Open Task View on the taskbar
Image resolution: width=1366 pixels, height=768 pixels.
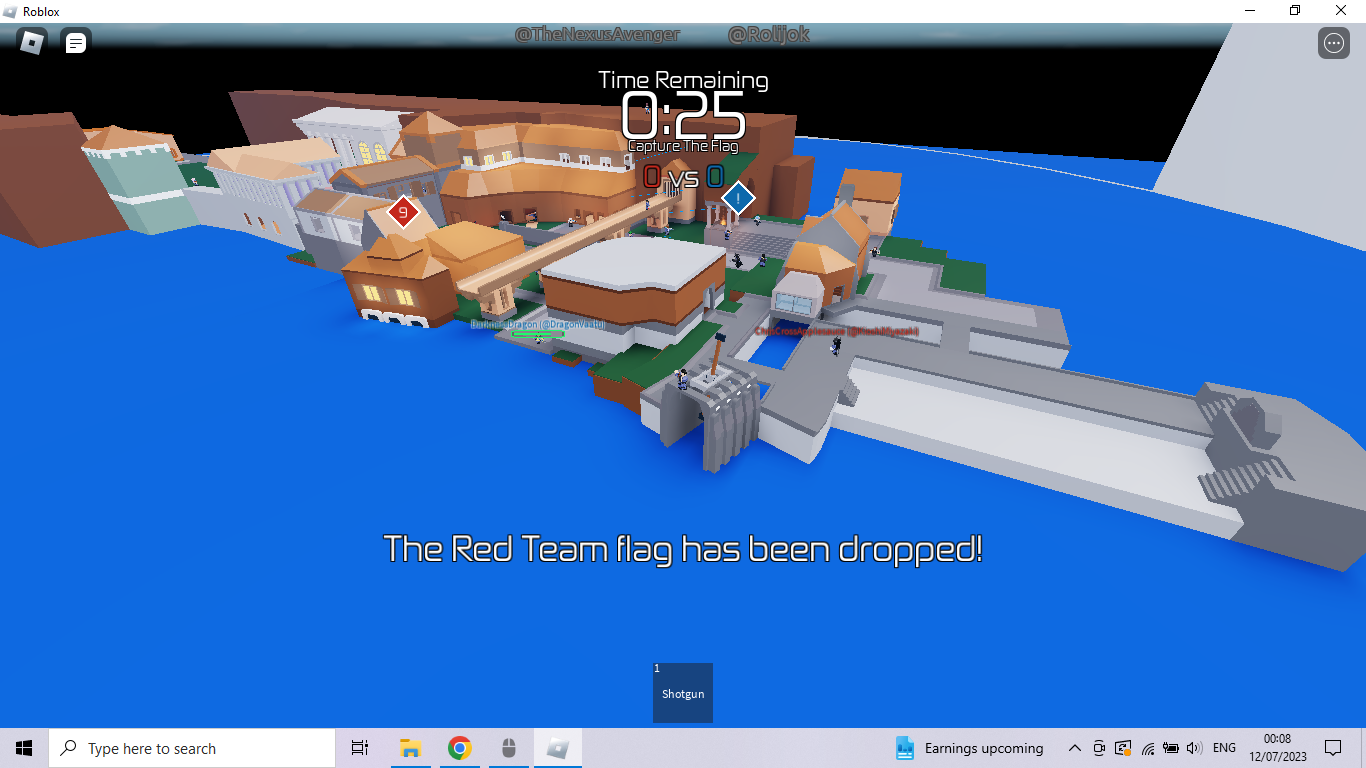click(x=360, y=748)
